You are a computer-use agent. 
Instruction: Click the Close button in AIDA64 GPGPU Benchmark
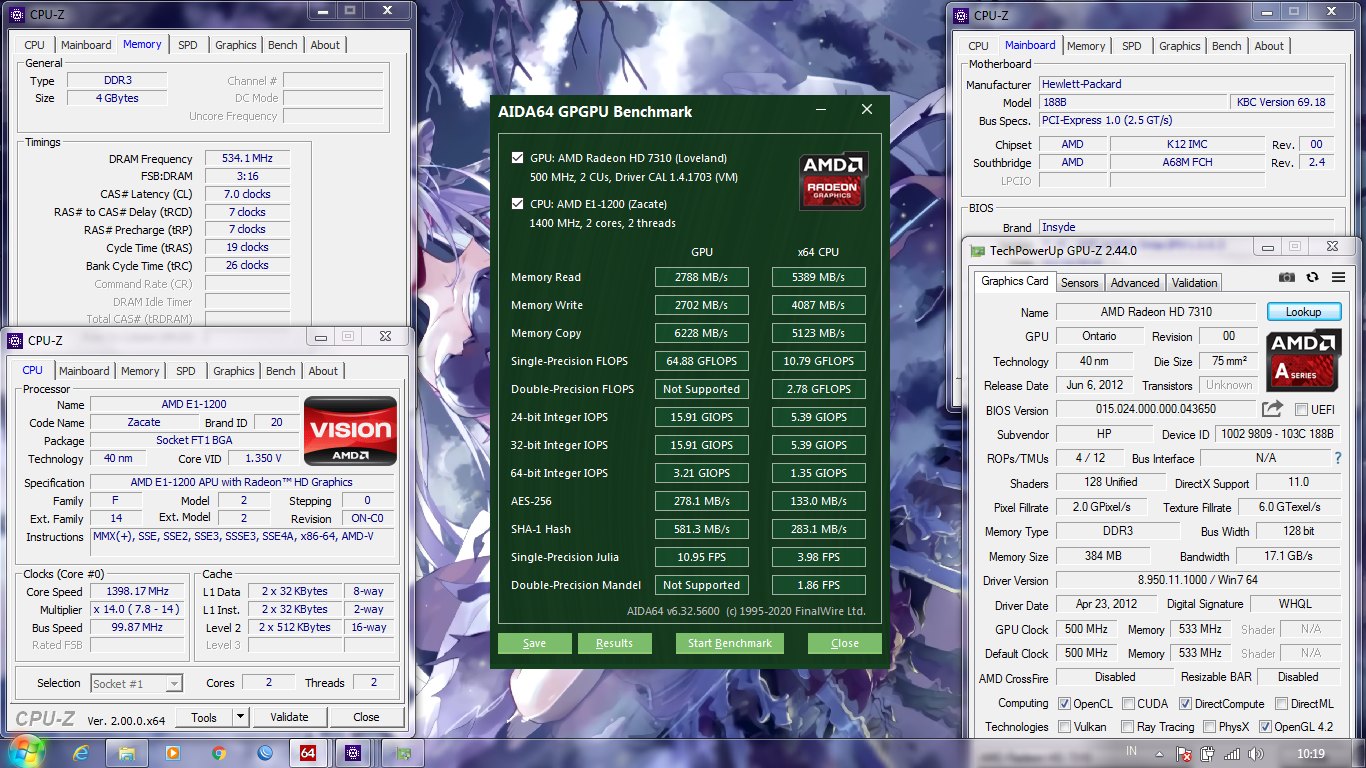tap(845, 643)
